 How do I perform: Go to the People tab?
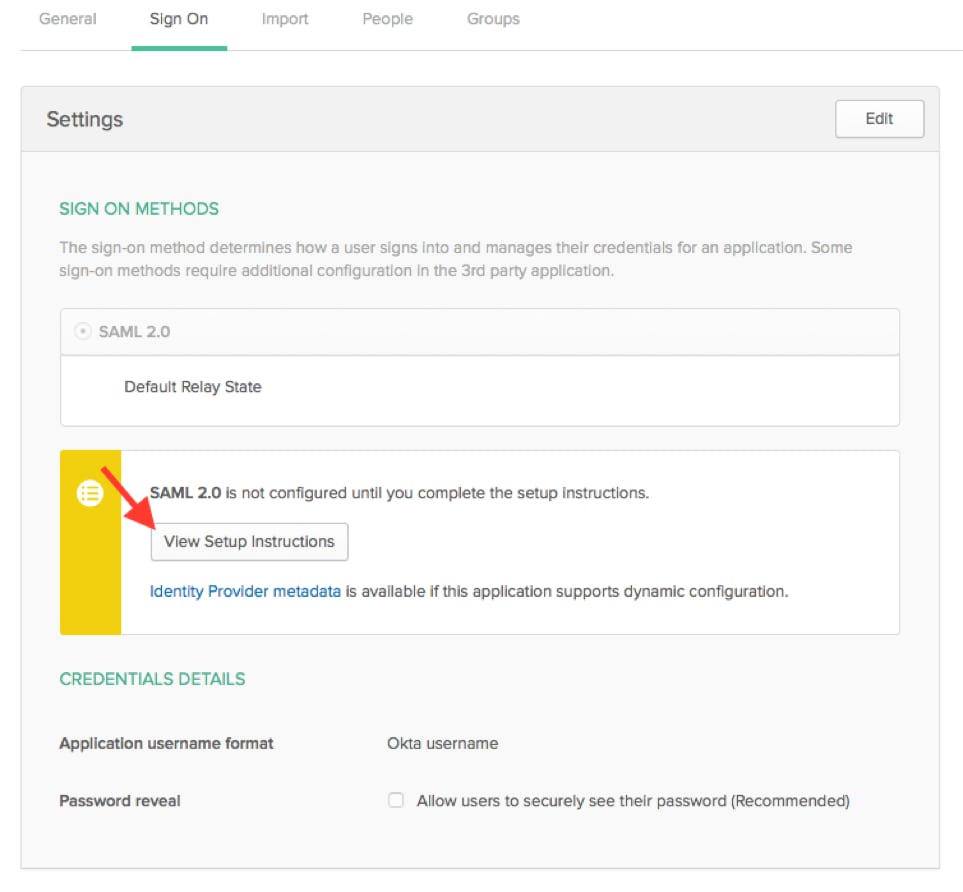(x=388, y=19)
